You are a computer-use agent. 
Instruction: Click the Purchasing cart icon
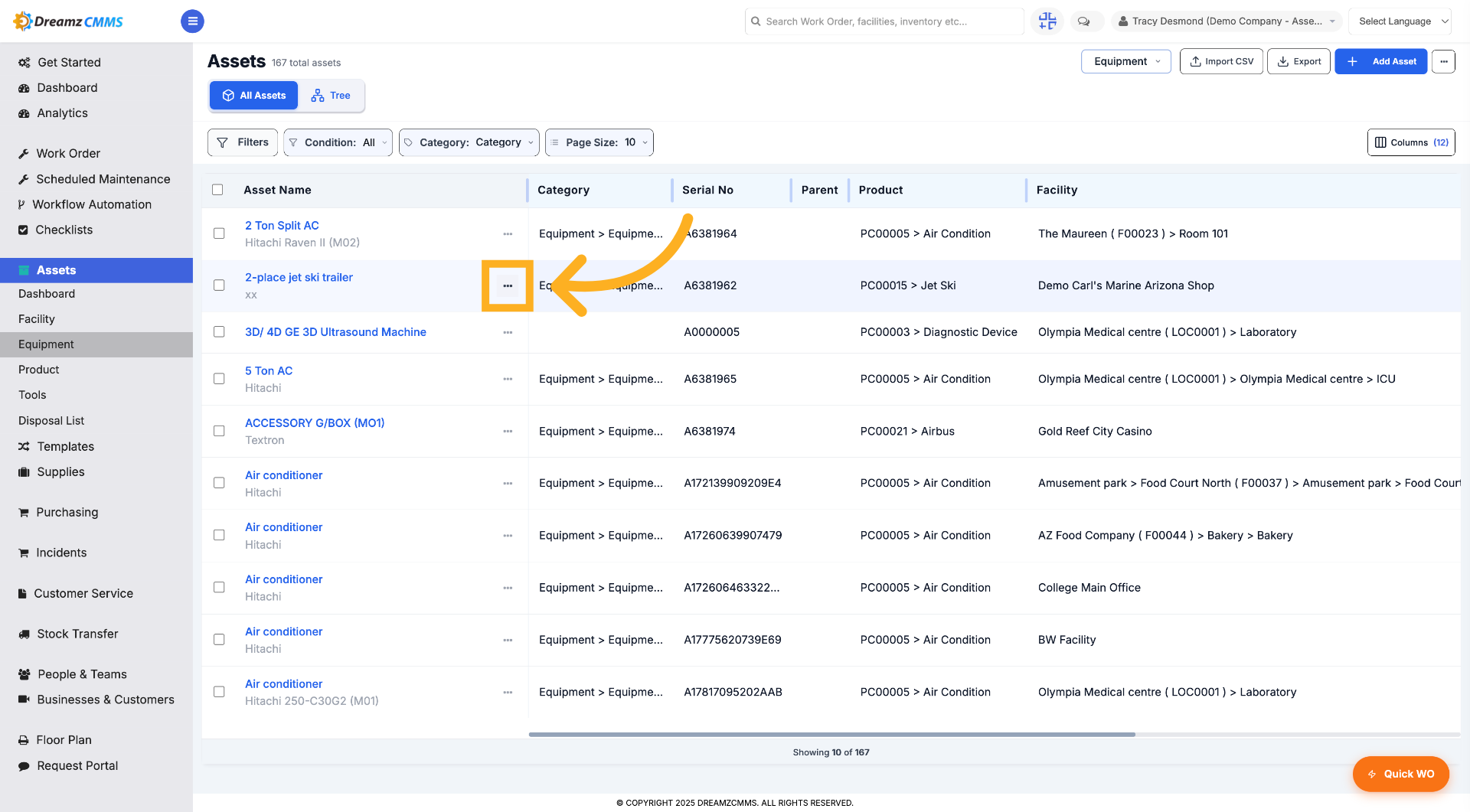(24, 513)
